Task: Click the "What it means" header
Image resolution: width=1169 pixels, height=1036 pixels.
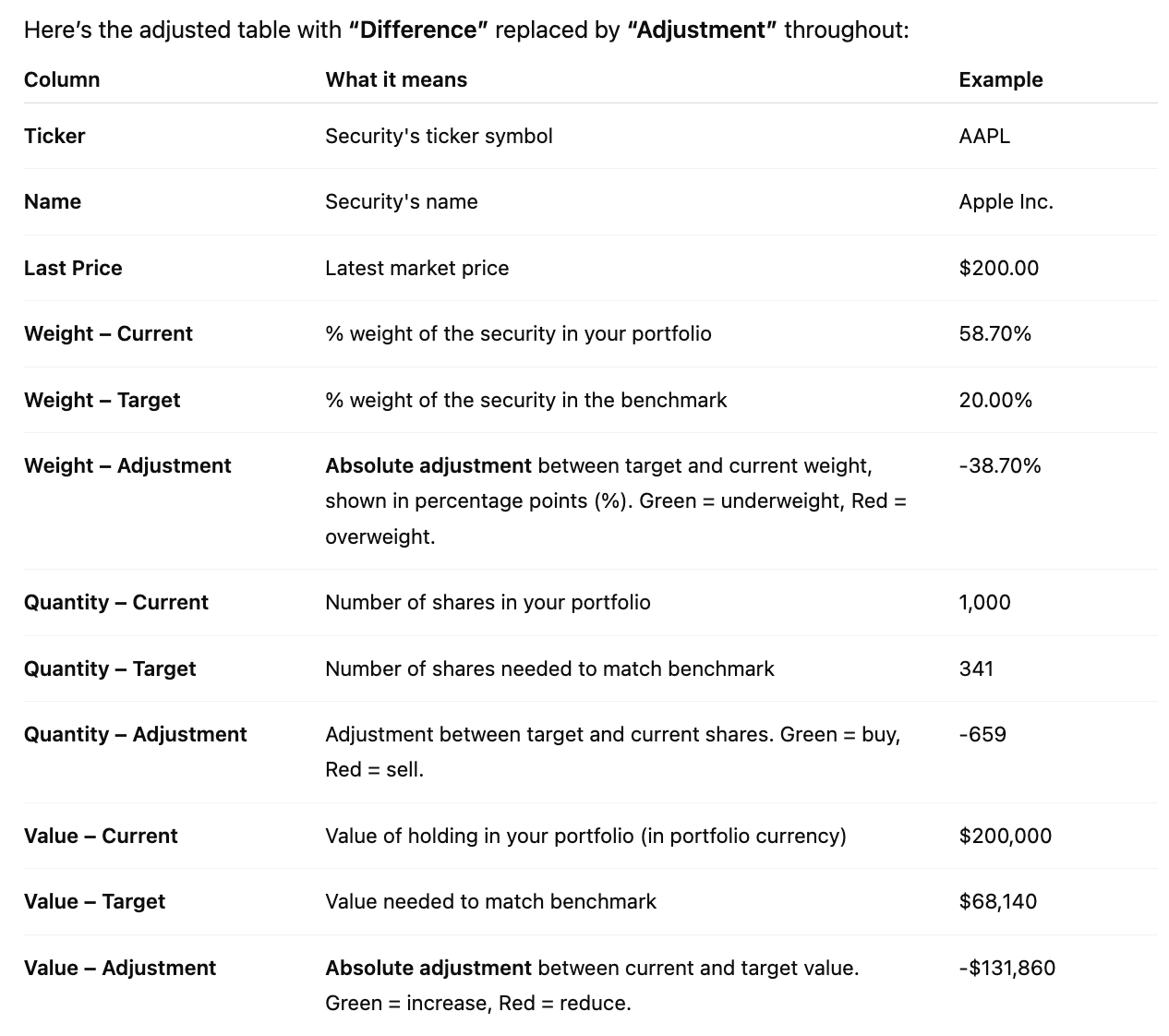Action: [x=396, y=79]
